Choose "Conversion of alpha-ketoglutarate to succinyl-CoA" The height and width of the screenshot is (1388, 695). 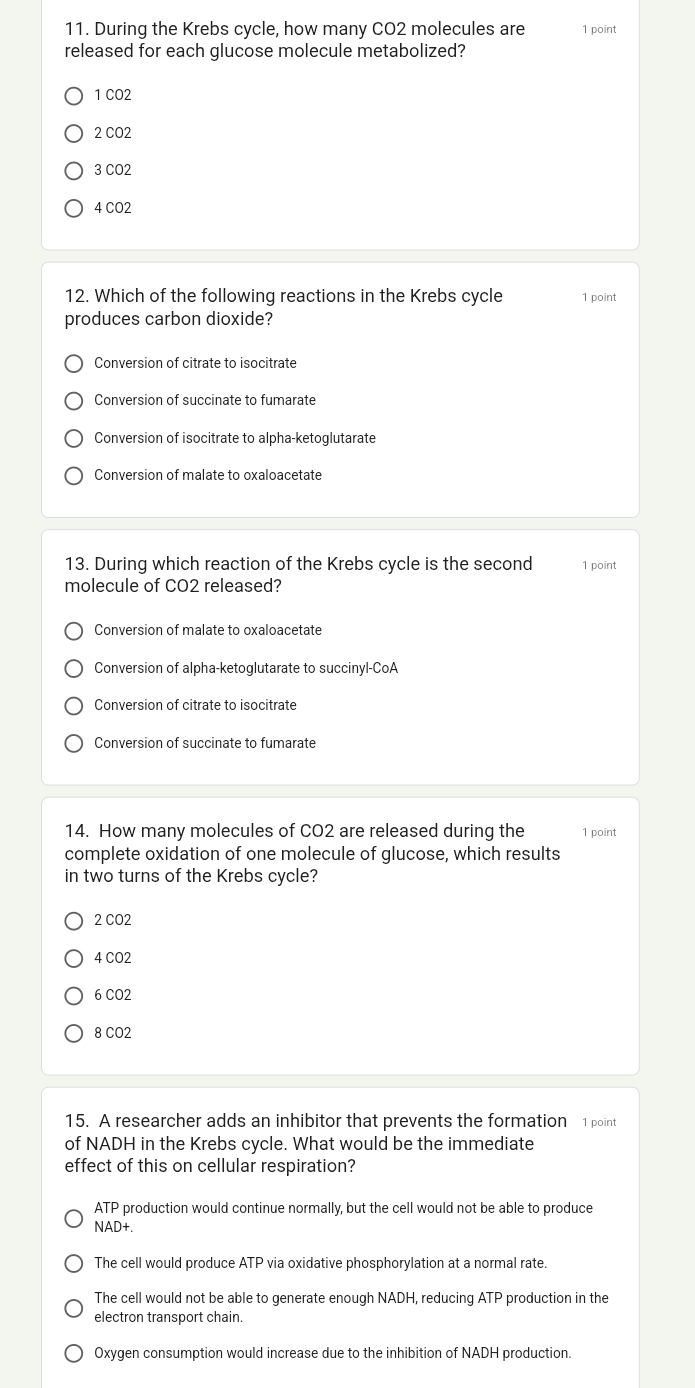pyautogui.click(x=73, y=668)
